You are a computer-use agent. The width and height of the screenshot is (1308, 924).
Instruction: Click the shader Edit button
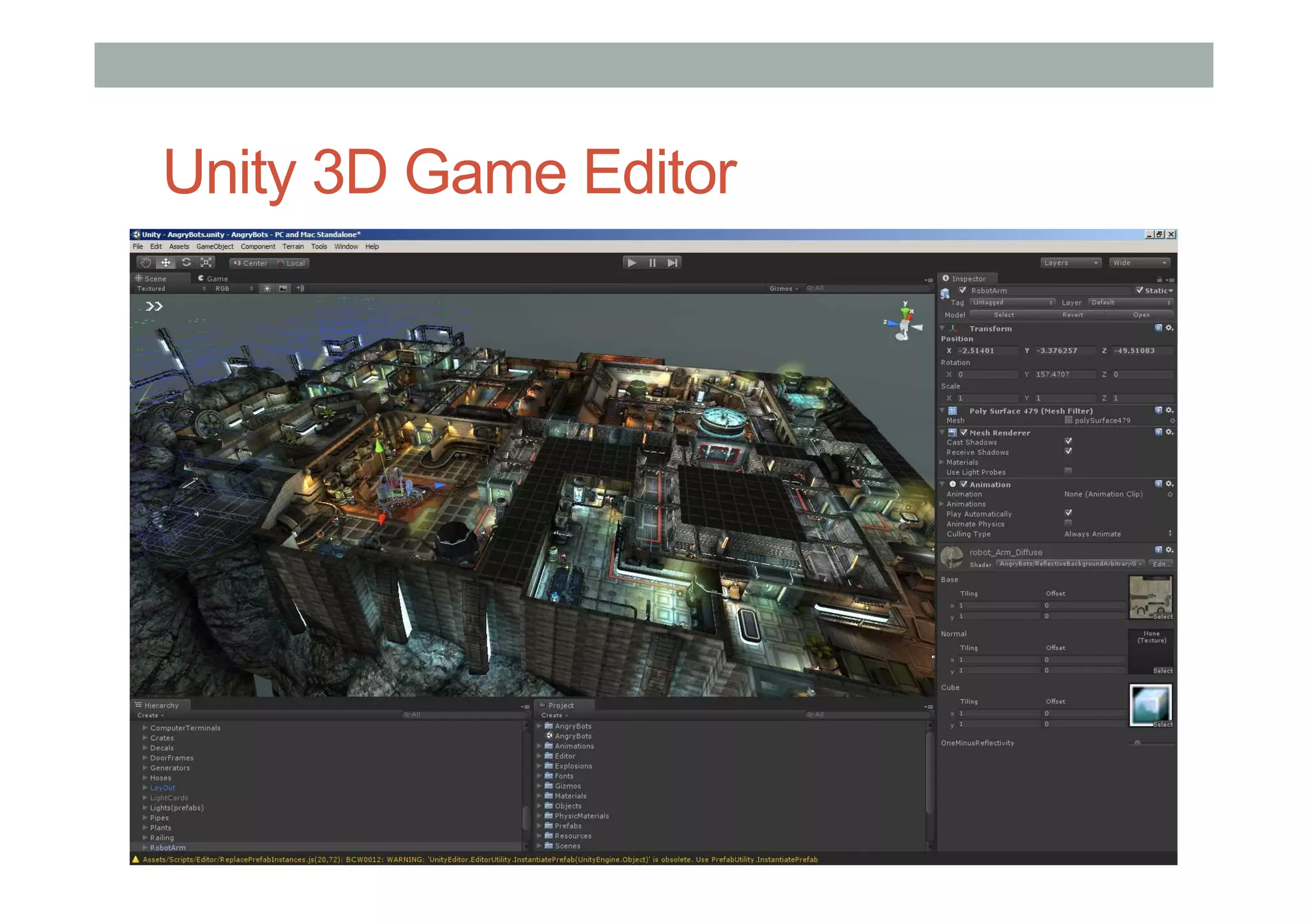click(1161, 564)
